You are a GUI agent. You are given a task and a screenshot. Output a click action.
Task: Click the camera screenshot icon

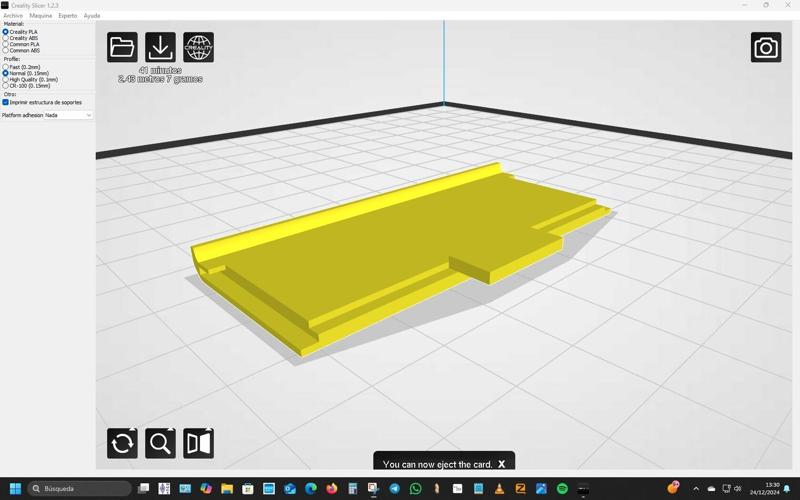pos(766,47)
